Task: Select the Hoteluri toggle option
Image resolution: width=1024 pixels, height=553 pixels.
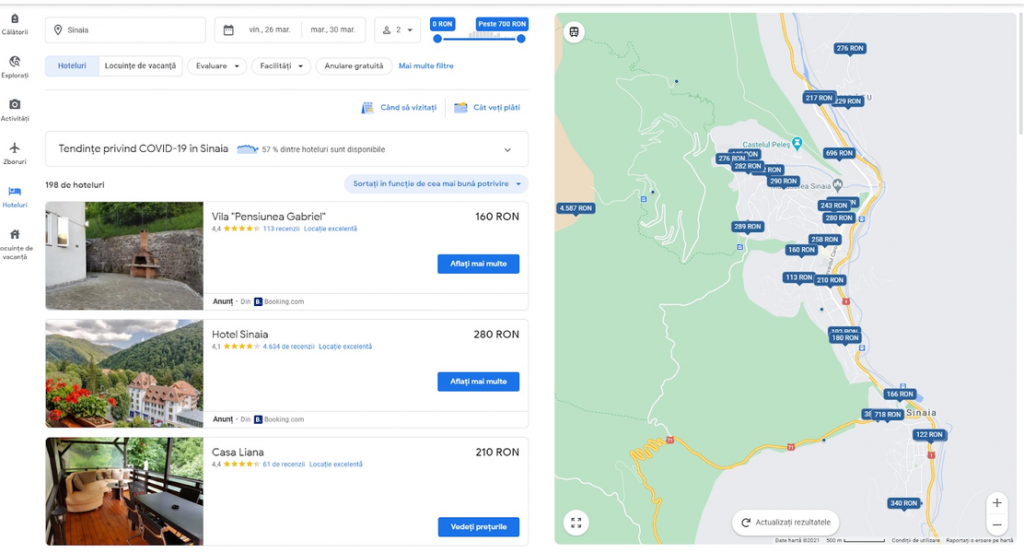Action: click(x=72, y=66)
